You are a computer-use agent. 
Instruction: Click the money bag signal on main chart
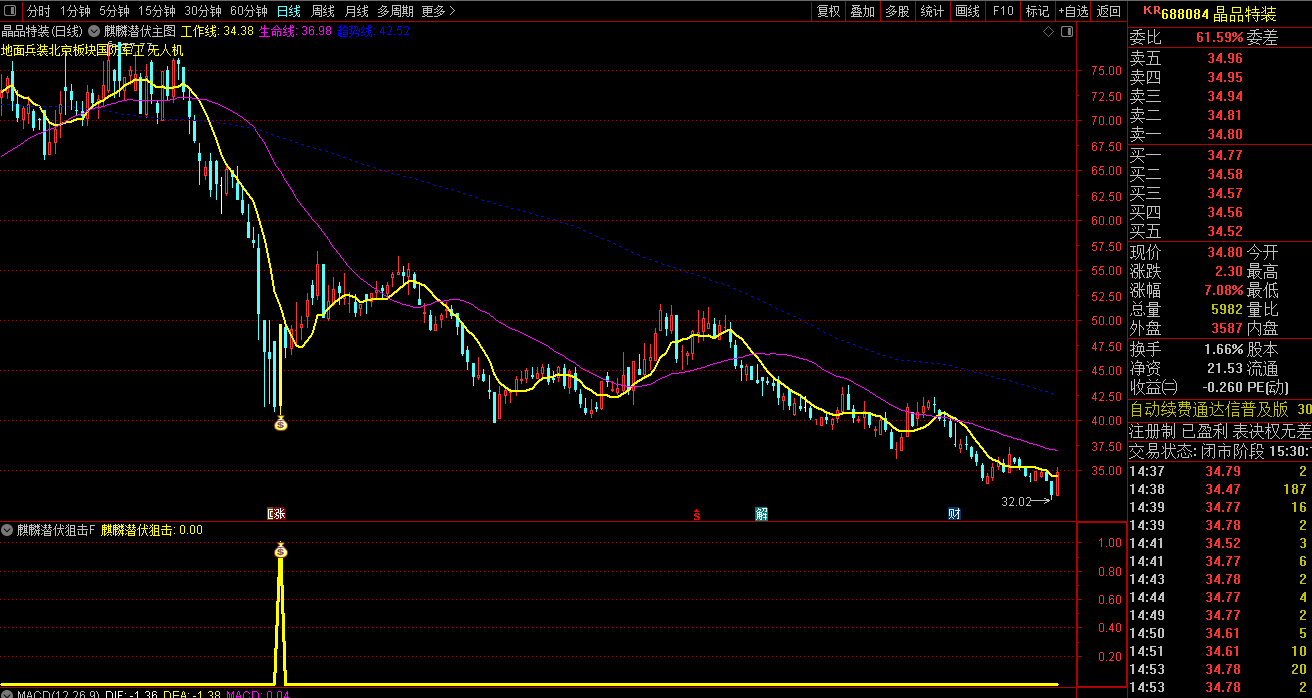point(281,423)
